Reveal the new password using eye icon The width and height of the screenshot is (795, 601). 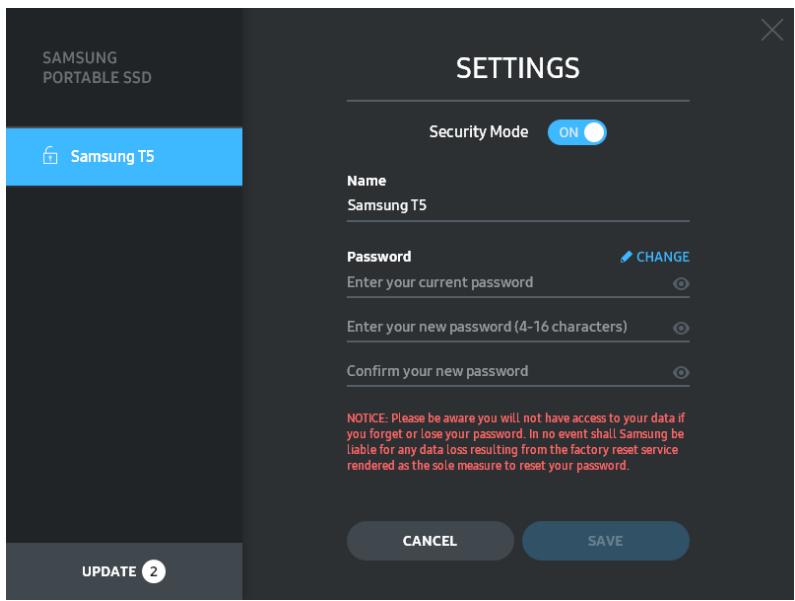(681, 328)
